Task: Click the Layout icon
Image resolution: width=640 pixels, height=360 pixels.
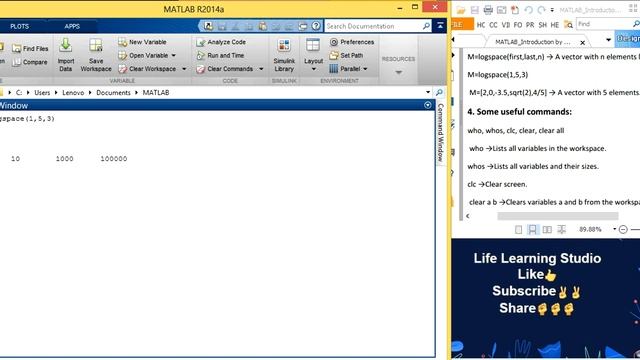Action: [313, 45]
